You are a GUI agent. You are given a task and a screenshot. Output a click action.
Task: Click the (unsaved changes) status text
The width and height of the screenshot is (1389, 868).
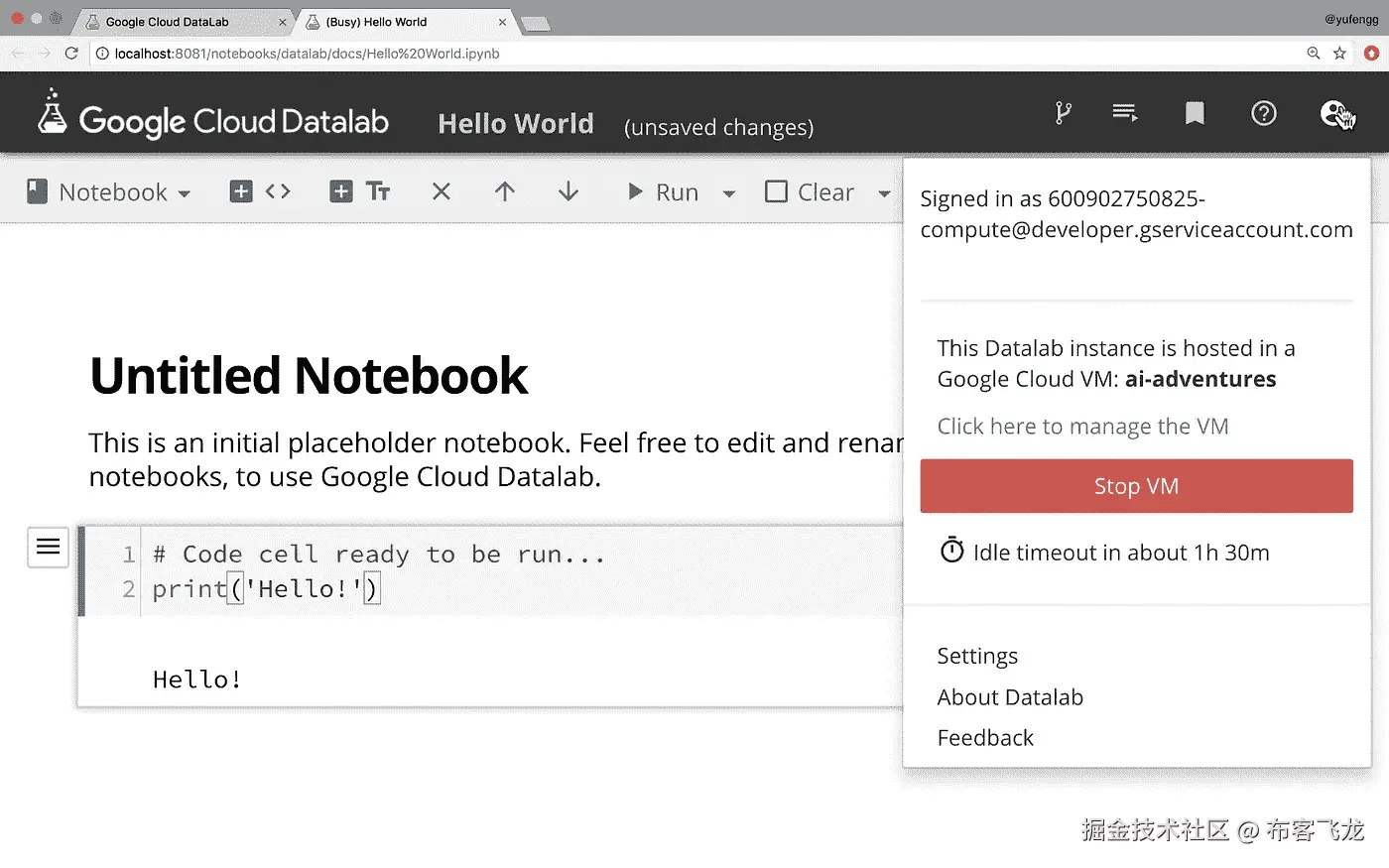718,127
